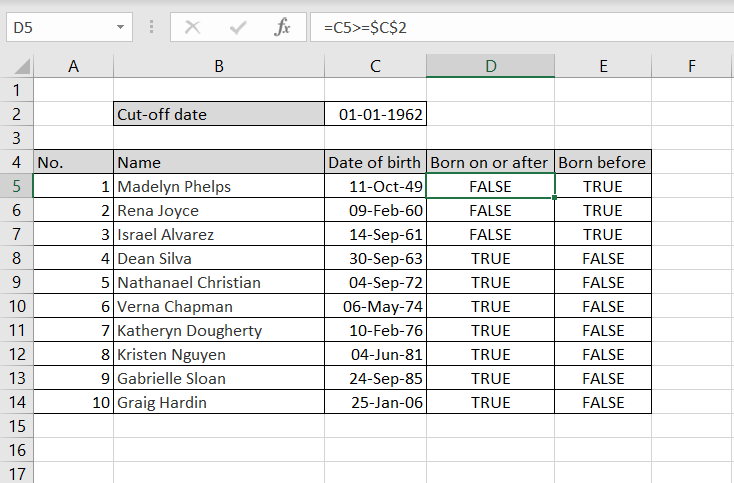Screen dimensions: 734x483
Task: Click the Enter checkmark formula bar icon
Action: click(x=238, y=28)
